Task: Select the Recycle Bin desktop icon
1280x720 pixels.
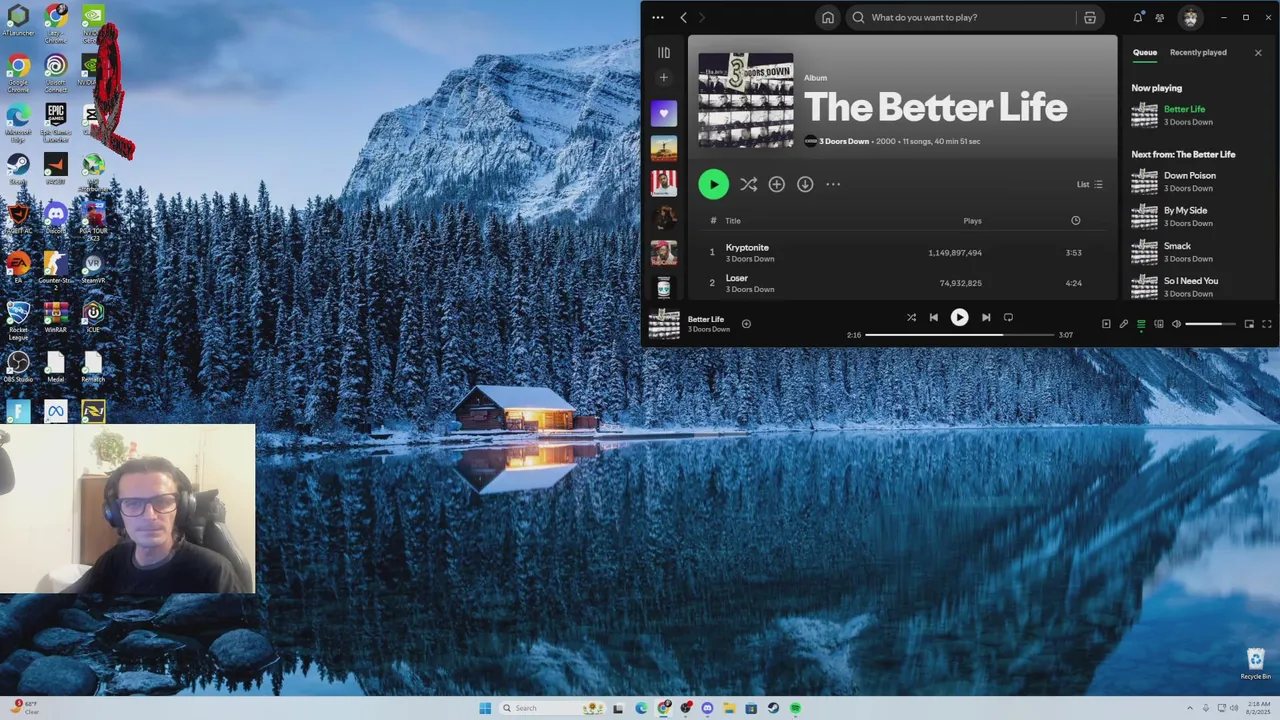Action: pos(1256,663)
